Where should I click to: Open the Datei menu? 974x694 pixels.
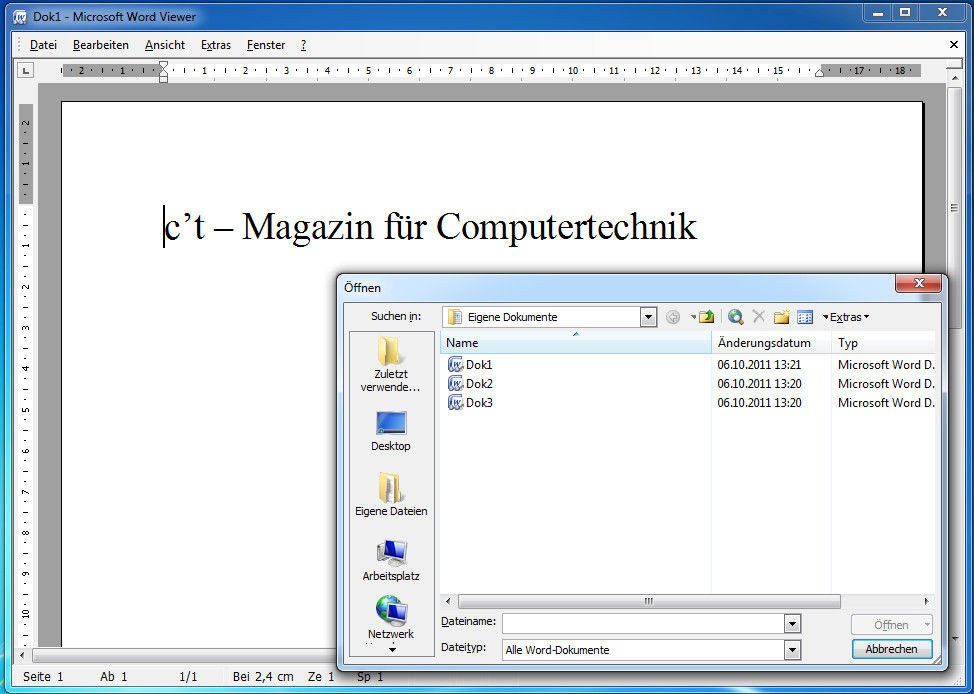point(43,45)
